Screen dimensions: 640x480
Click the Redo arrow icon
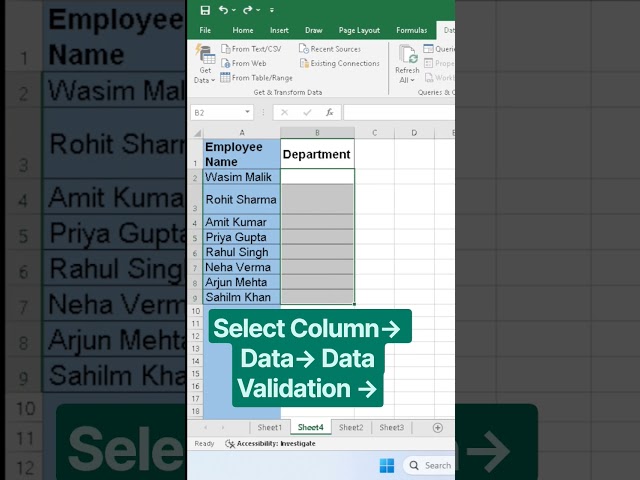(x=247, y=10)
